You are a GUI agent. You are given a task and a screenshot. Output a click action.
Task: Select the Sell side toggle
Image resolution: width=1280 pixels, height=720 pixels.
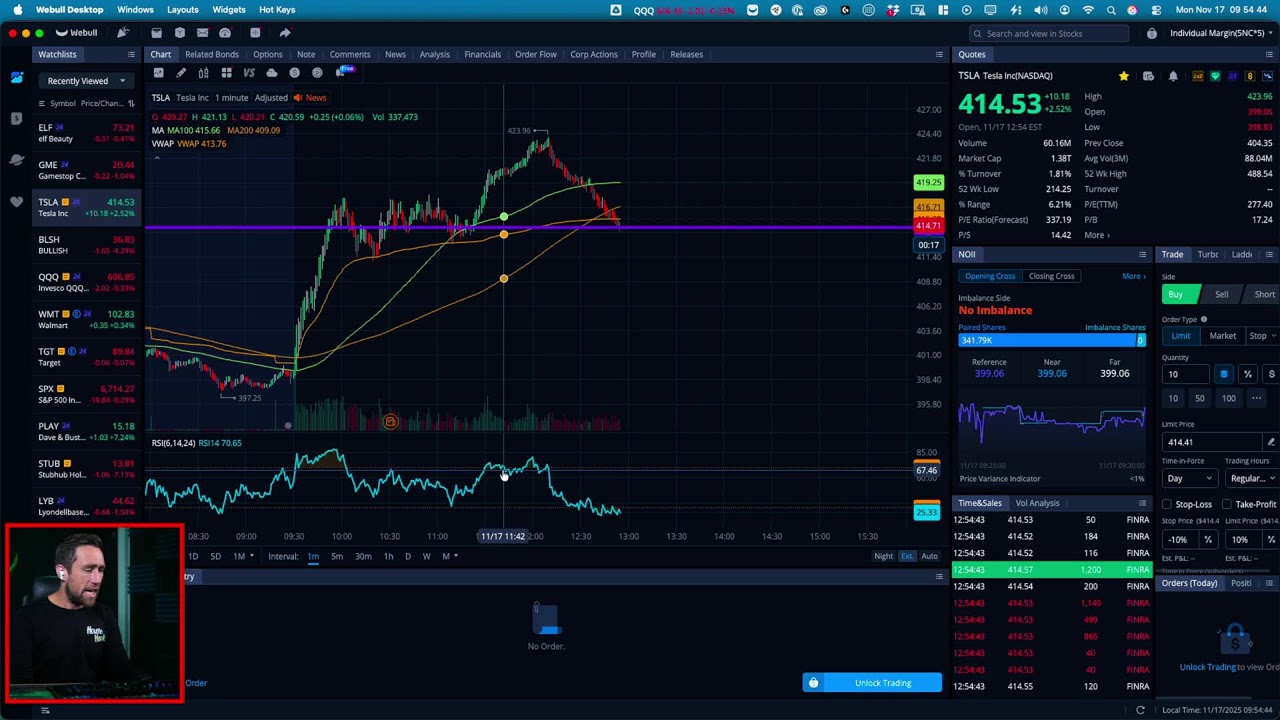coord(1221,294)
